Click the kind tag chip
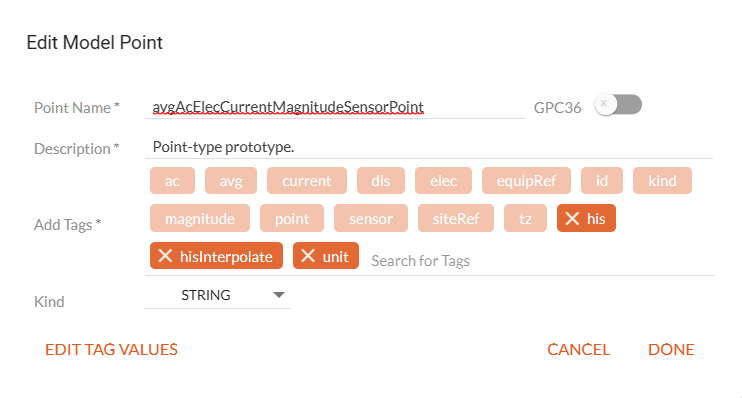 point(662,180)
